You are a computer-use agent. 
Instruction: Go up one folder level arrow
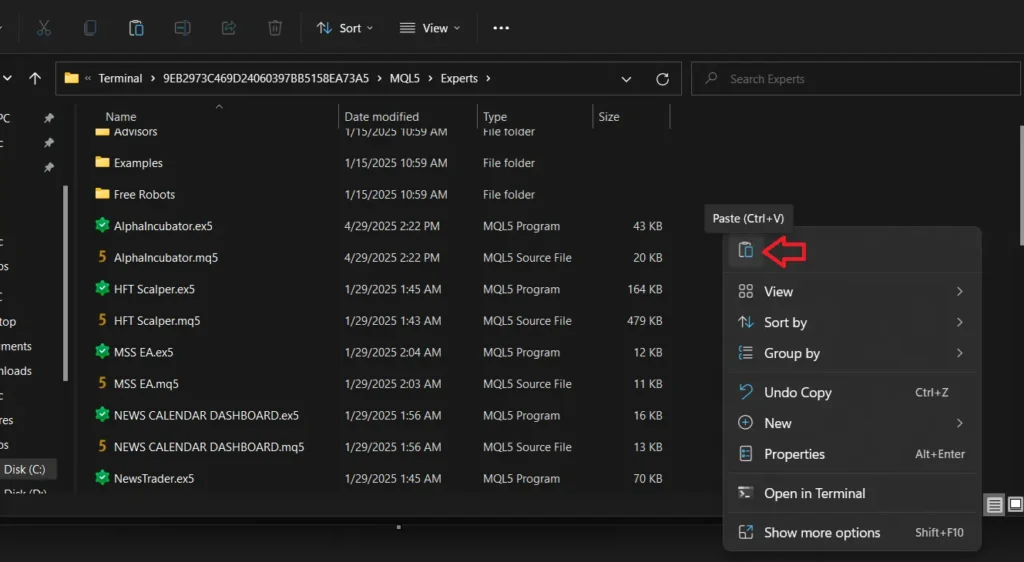pos(35,78)
